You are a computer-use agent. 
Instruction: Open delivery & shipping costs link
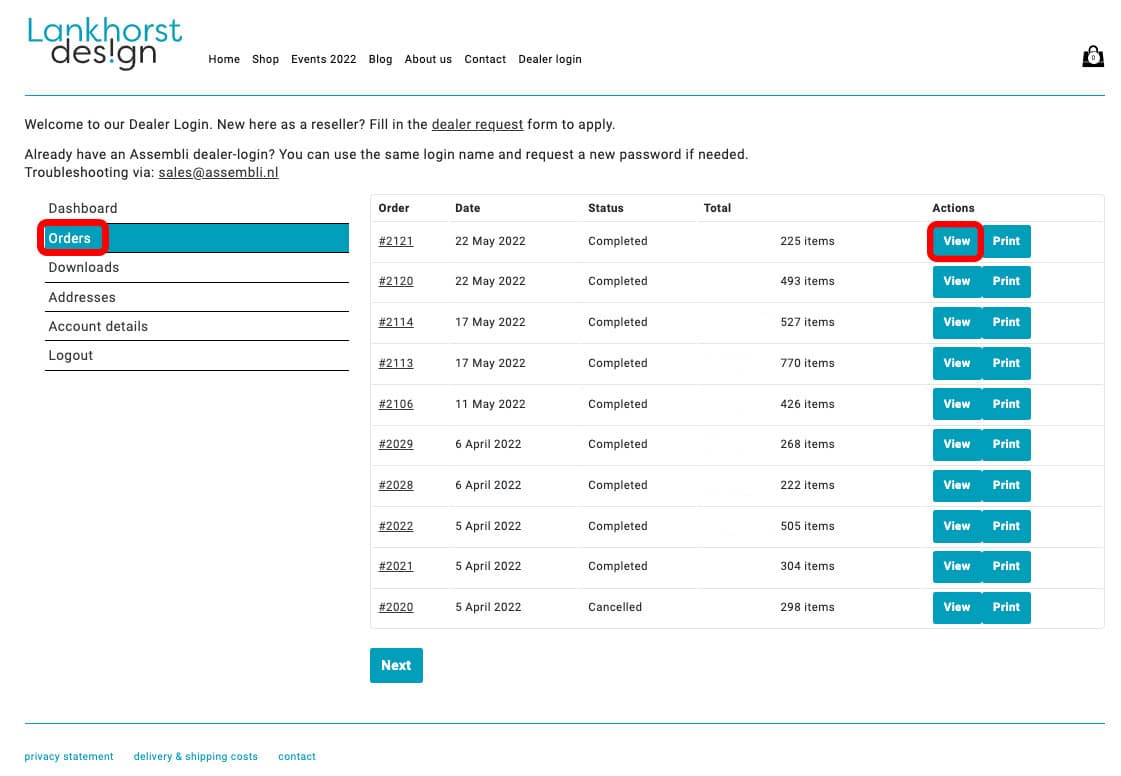pos(195,757)
